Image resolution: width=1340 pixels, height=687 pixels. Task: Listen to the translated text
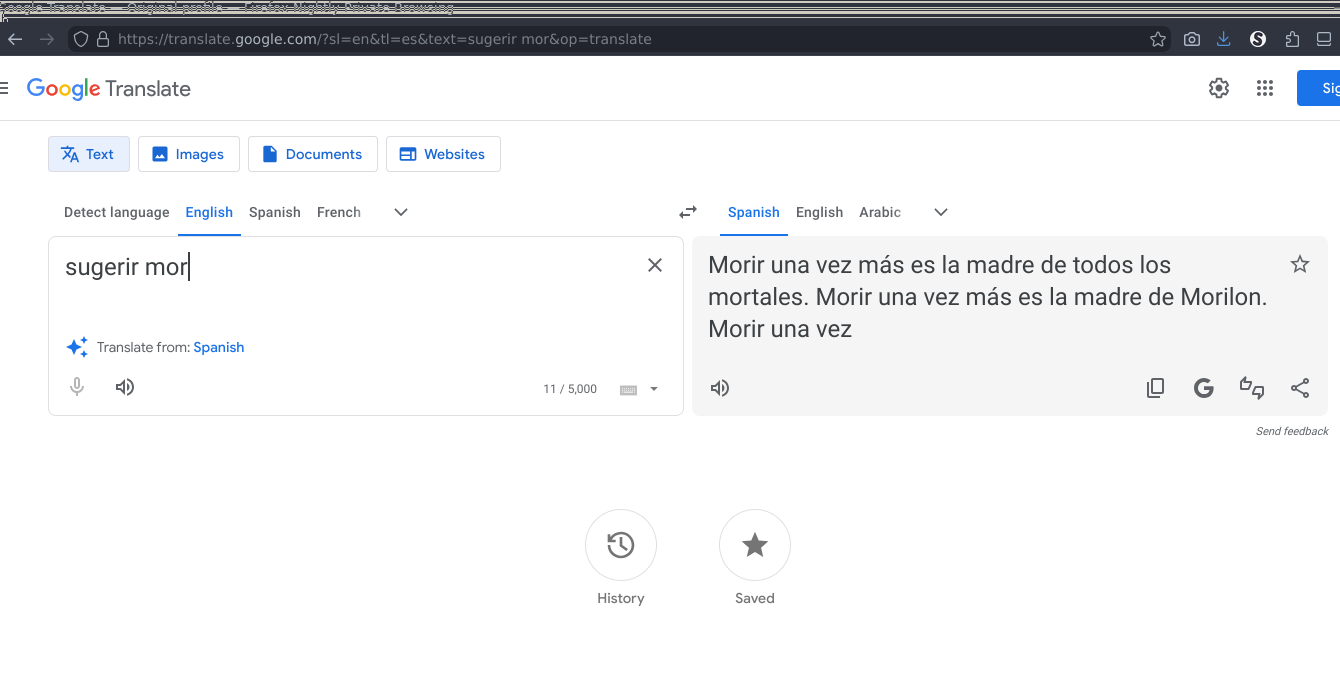click(720, 388)
